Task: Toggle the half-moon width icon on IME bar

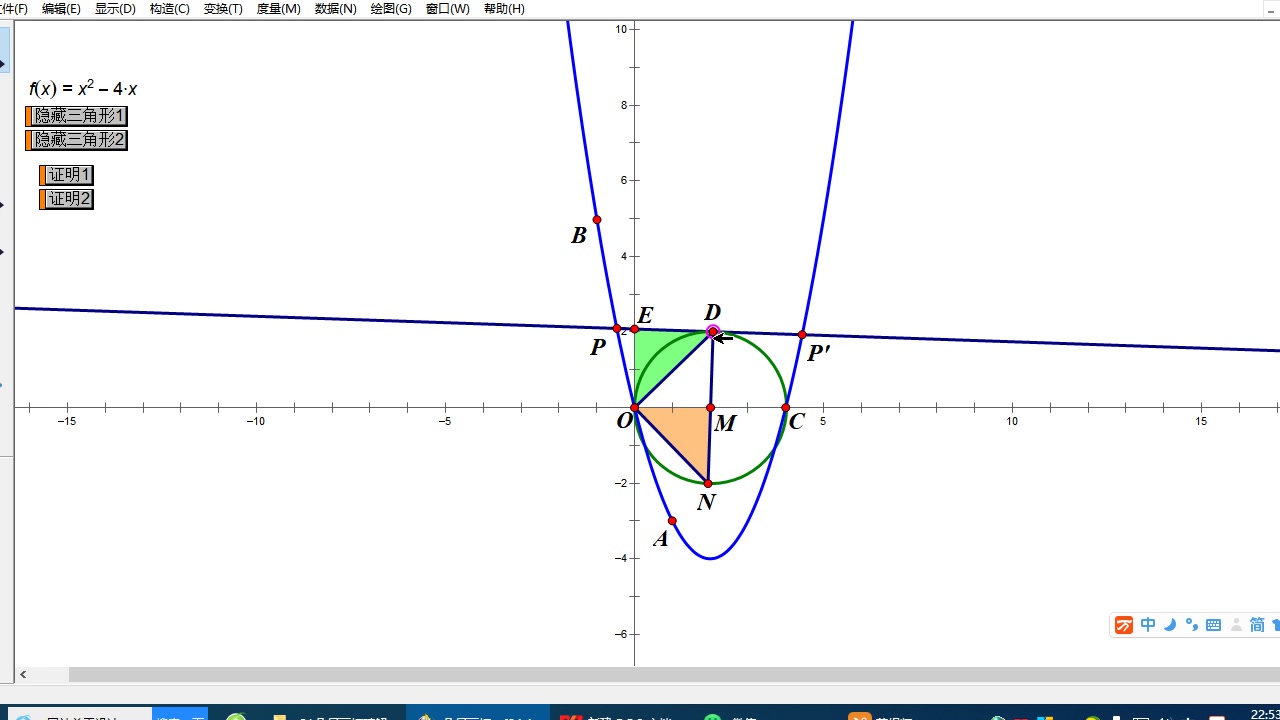Action: [1169, 625]
